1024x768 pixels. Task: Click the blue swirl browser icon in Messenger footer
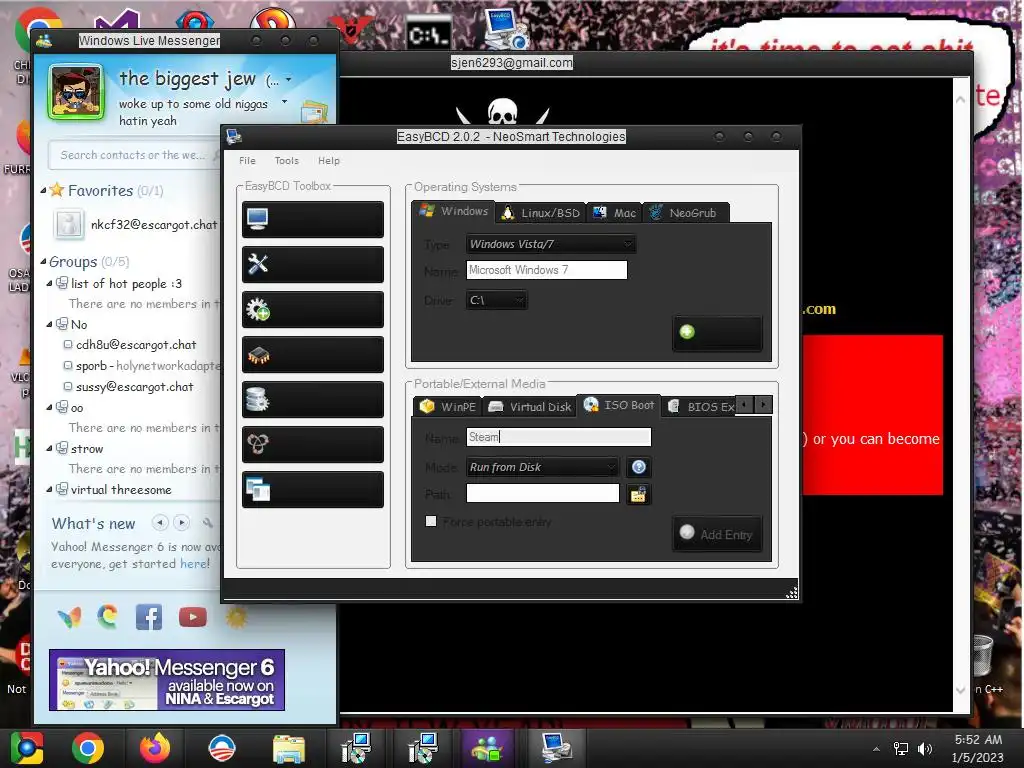[108, 616]
